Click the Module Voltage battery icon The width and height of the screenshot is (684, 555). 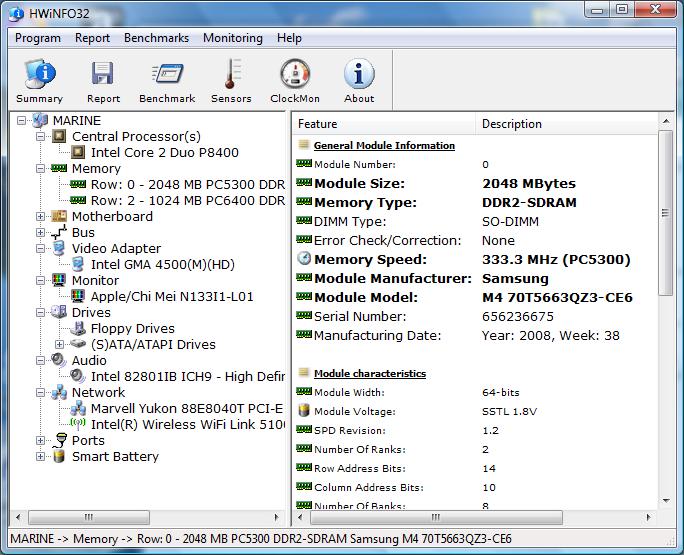coord(304,411)
